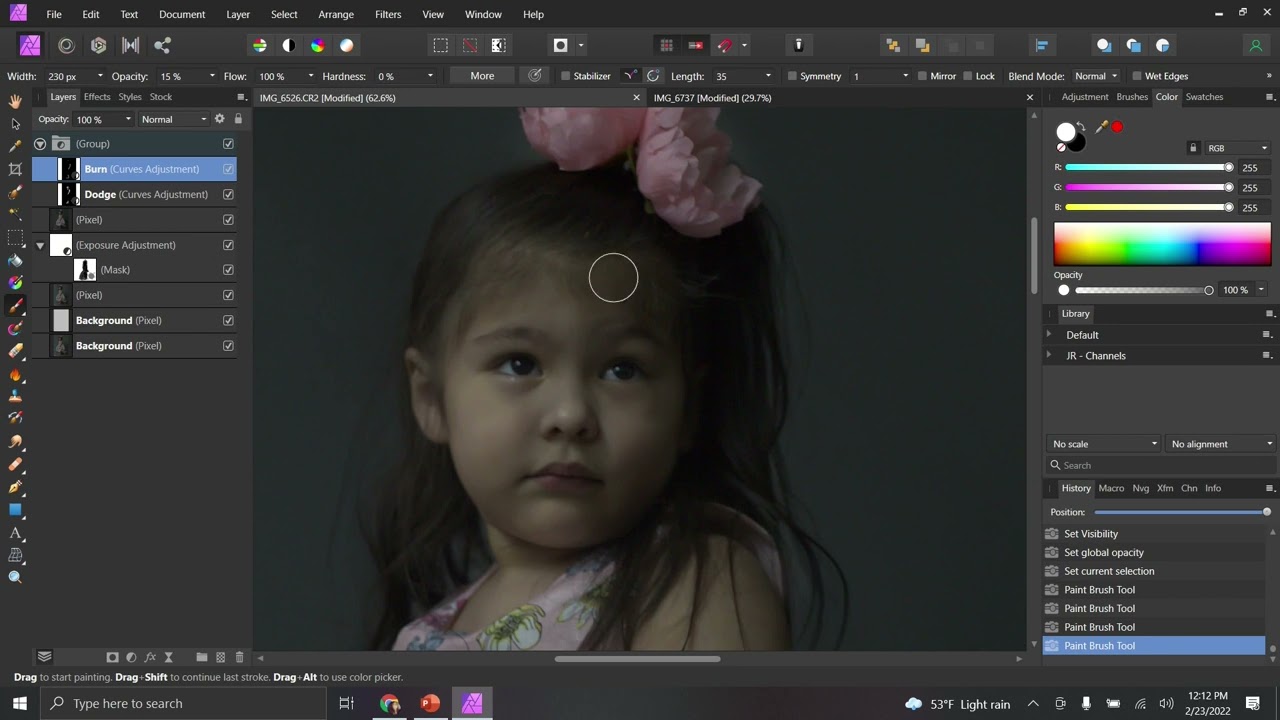Switch to the Liquify persona
Screen dimensions: 1280x720
click(66, 45)
